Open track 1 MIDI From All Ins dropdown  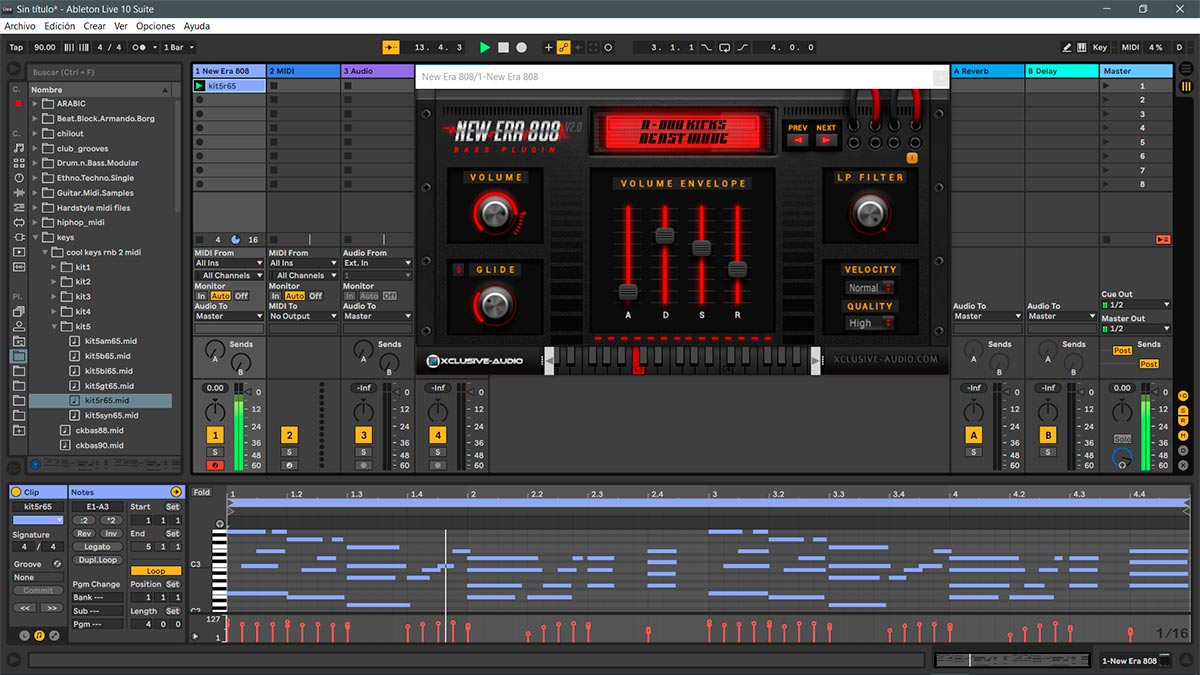[229, 264]
